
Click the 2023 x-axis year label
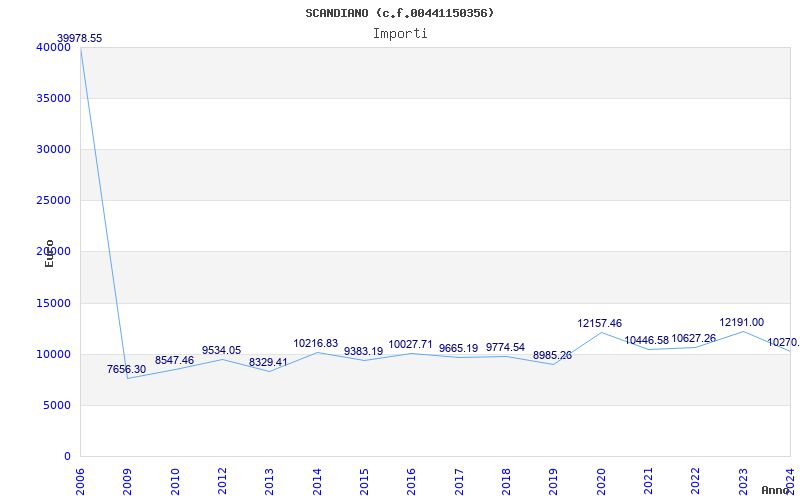click(743, 481)
